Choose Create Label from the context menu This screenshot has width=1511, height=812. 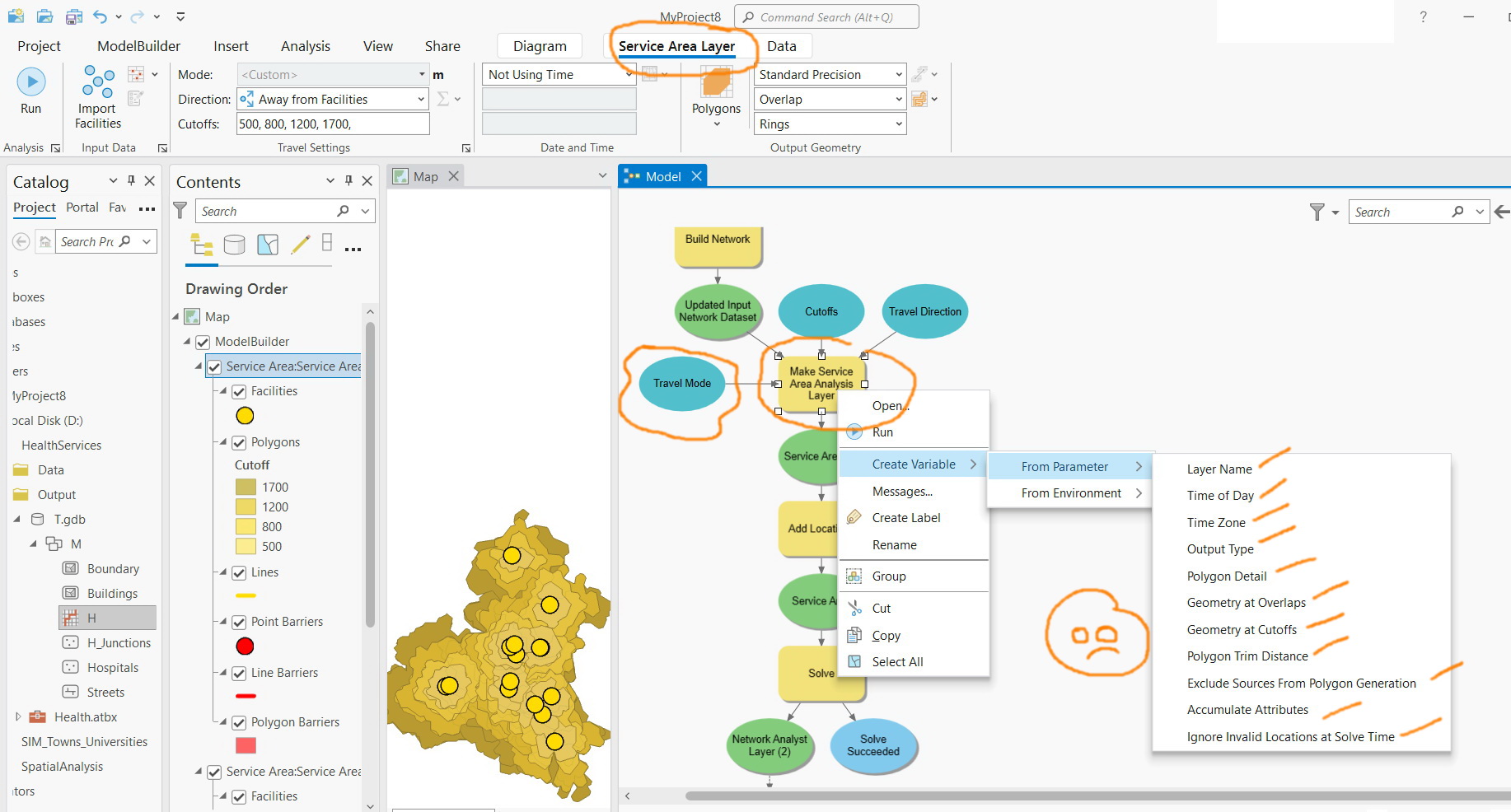point(905,517)
